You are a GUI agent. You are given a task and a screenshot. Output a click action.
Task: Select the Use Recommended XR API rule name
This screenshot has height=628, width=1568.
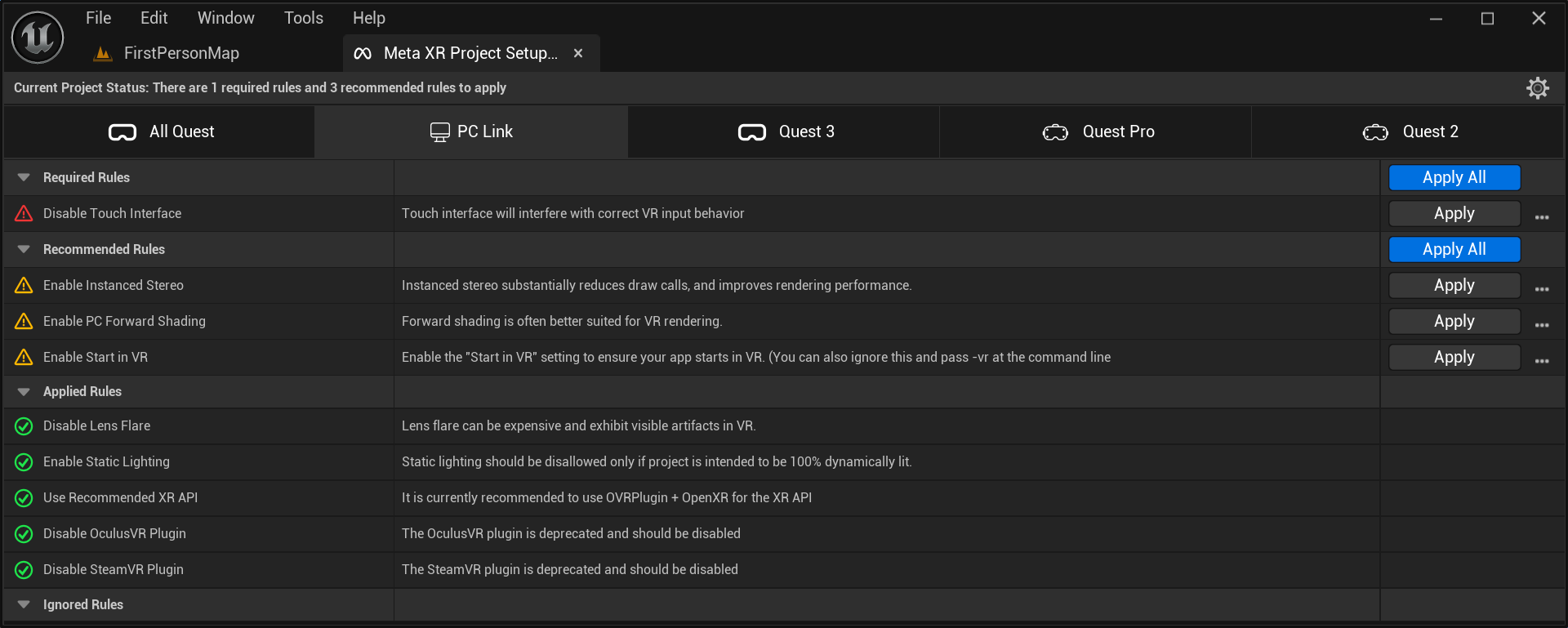click(120, 497)
